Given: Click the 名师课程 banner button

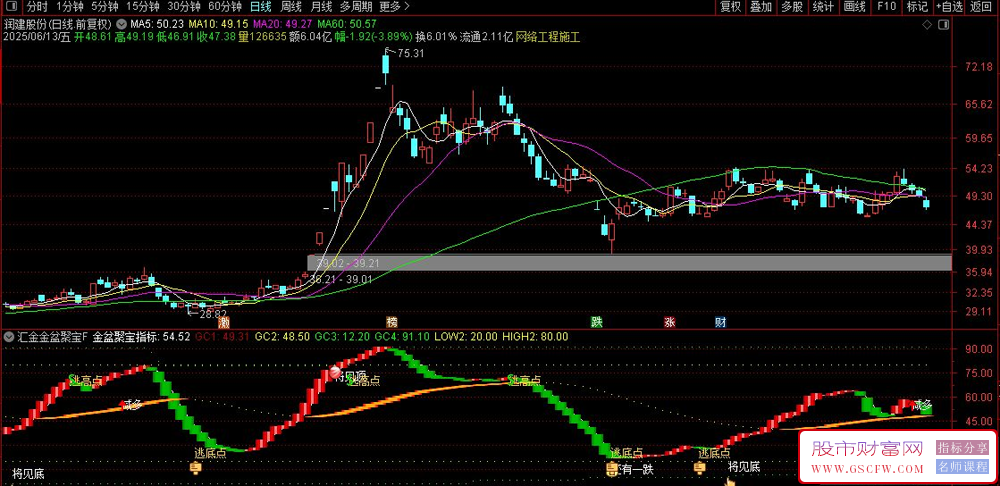Looking at the screenshot, I should [x=962, y=467].
